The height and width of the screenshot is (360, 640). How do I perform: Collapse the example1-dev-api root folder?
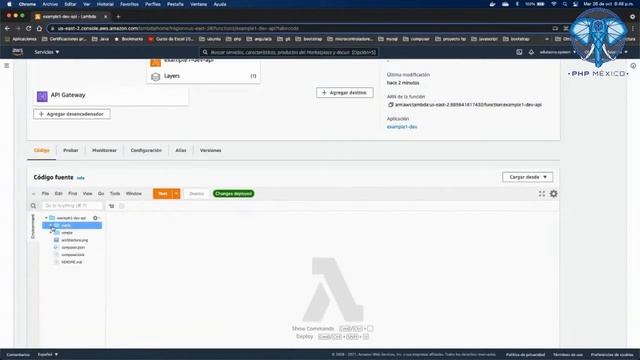pyautogui.click(x=46, y=218)
